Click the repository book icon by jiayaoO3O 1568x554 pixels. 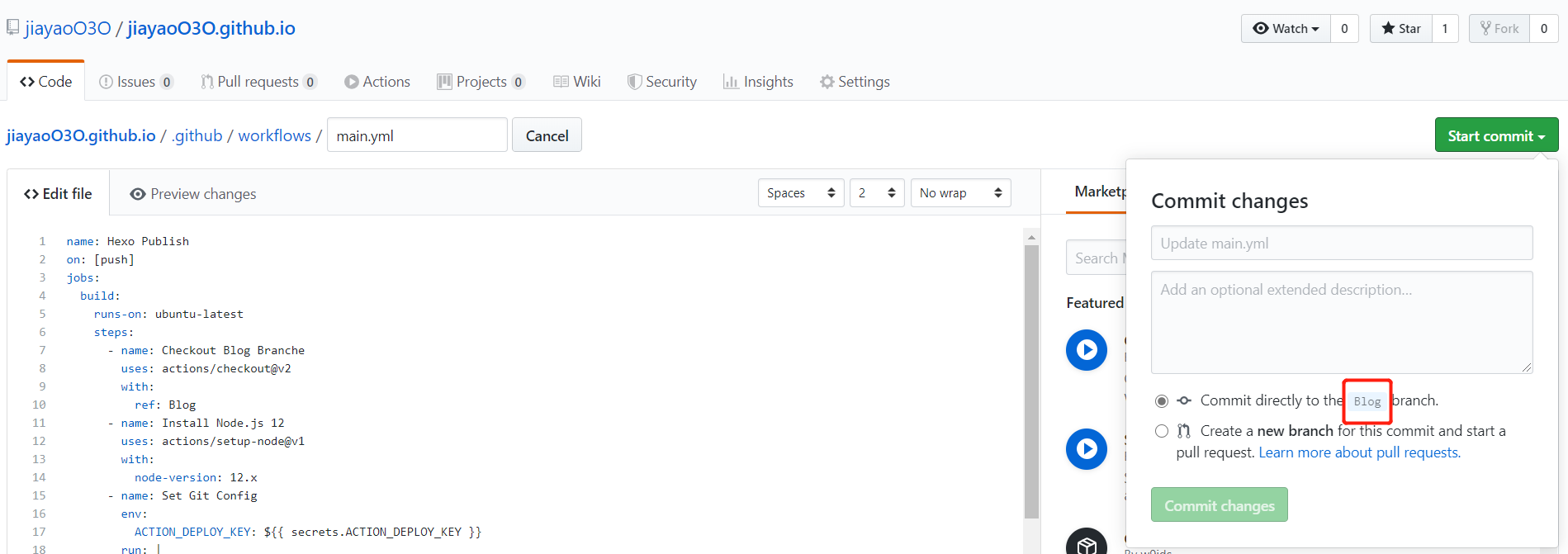[12, 28]
